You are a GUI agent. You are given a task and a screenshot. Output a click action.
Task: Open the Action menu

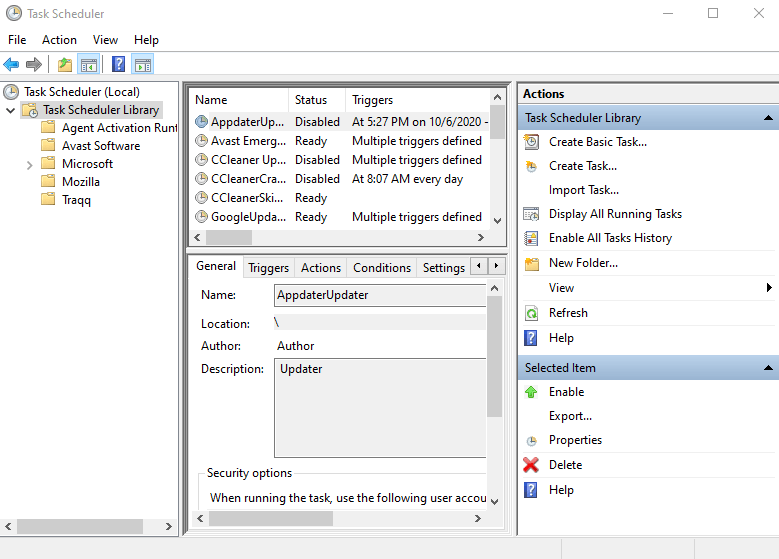59,40
